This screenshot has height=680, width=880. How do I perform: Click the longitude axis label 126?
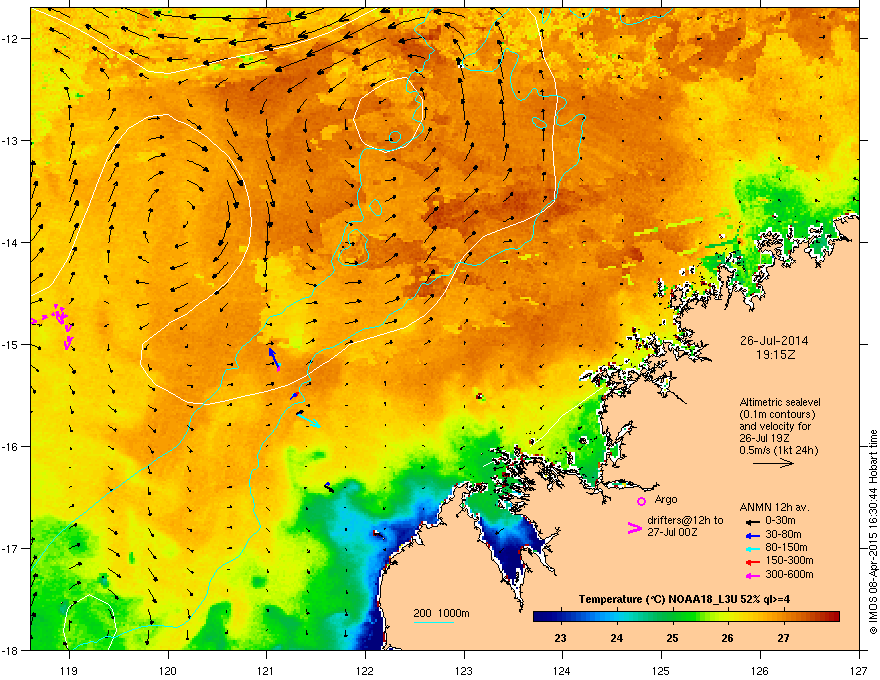pyautogui.click(x=760, y=670)
